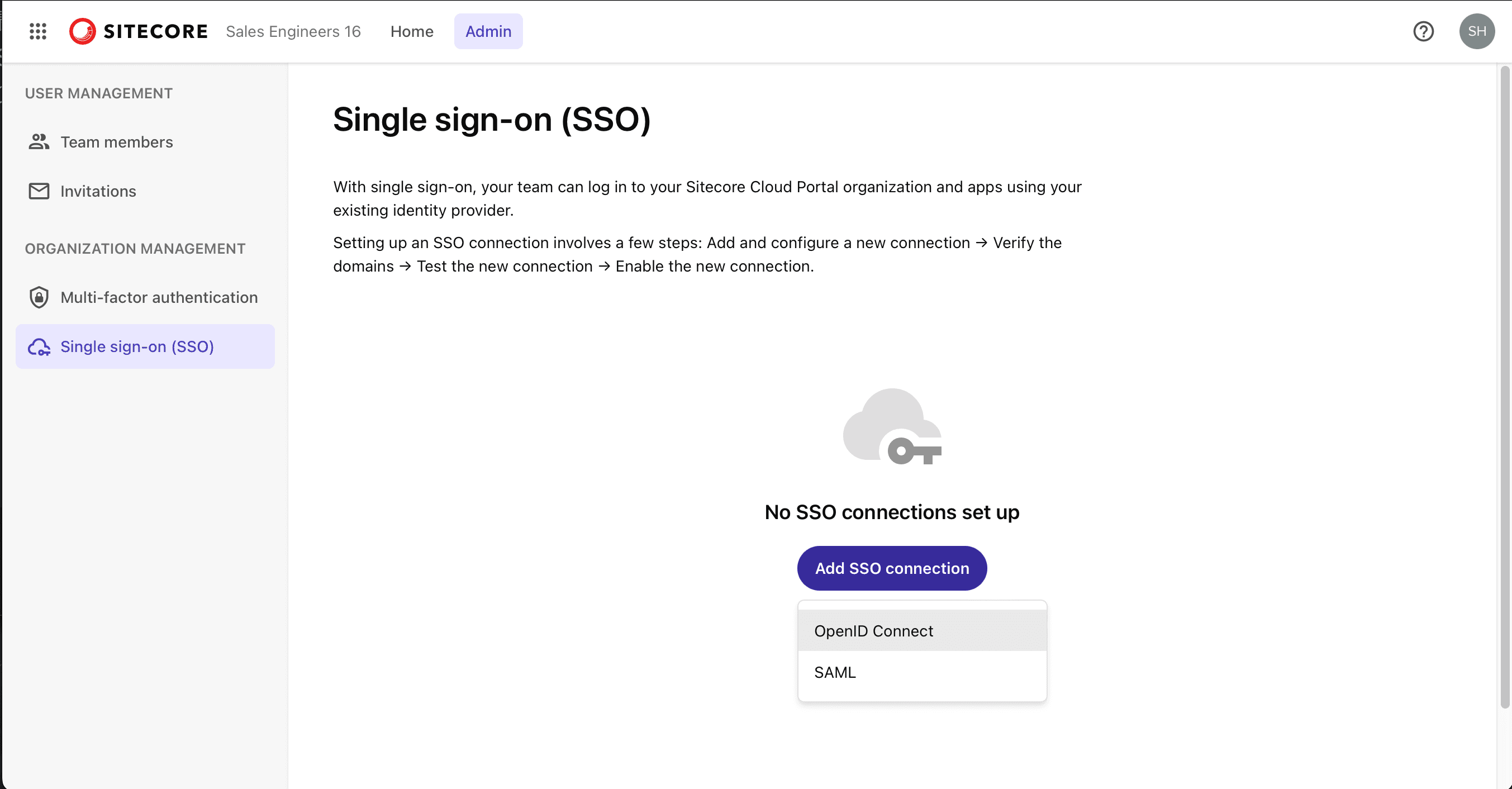Click the vertical page scrollbar
This screenshot has height=789, width=1512.
(1504, 387)
